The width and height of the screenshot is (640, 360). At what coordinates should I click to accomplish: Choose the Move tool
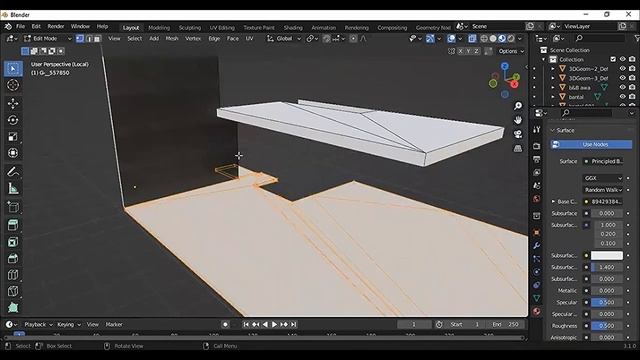click(13, 103)
